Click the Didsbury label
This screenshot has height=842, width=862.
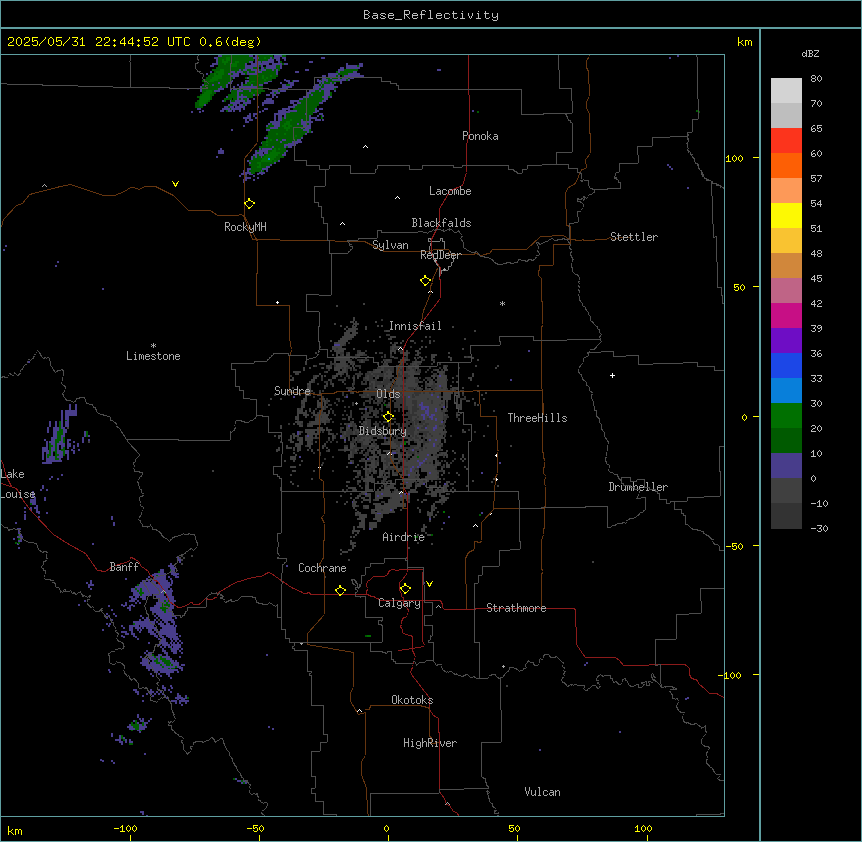pyautogui.click(x=382, y=431)
